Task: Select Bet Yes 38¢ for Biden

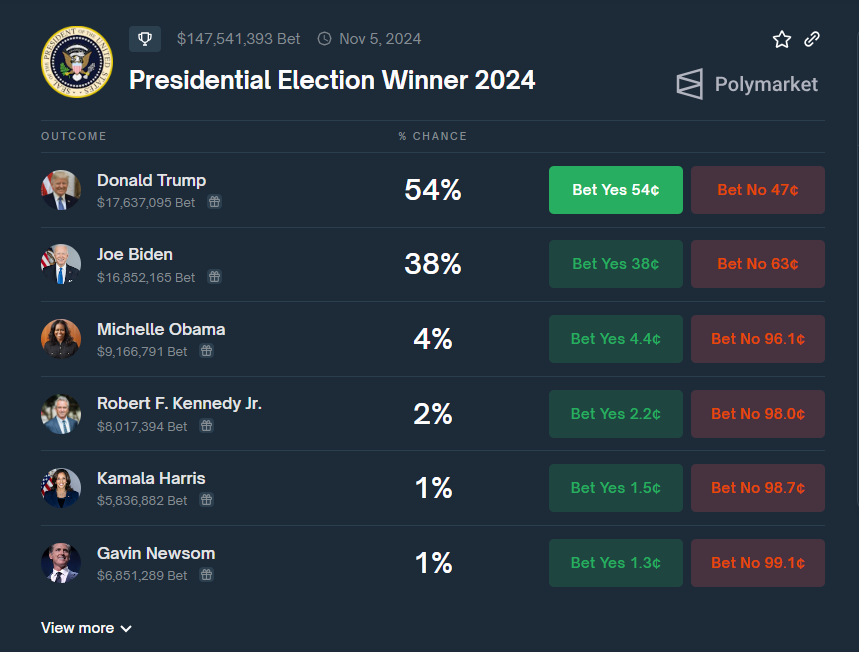Action: (x=615, y=264)
